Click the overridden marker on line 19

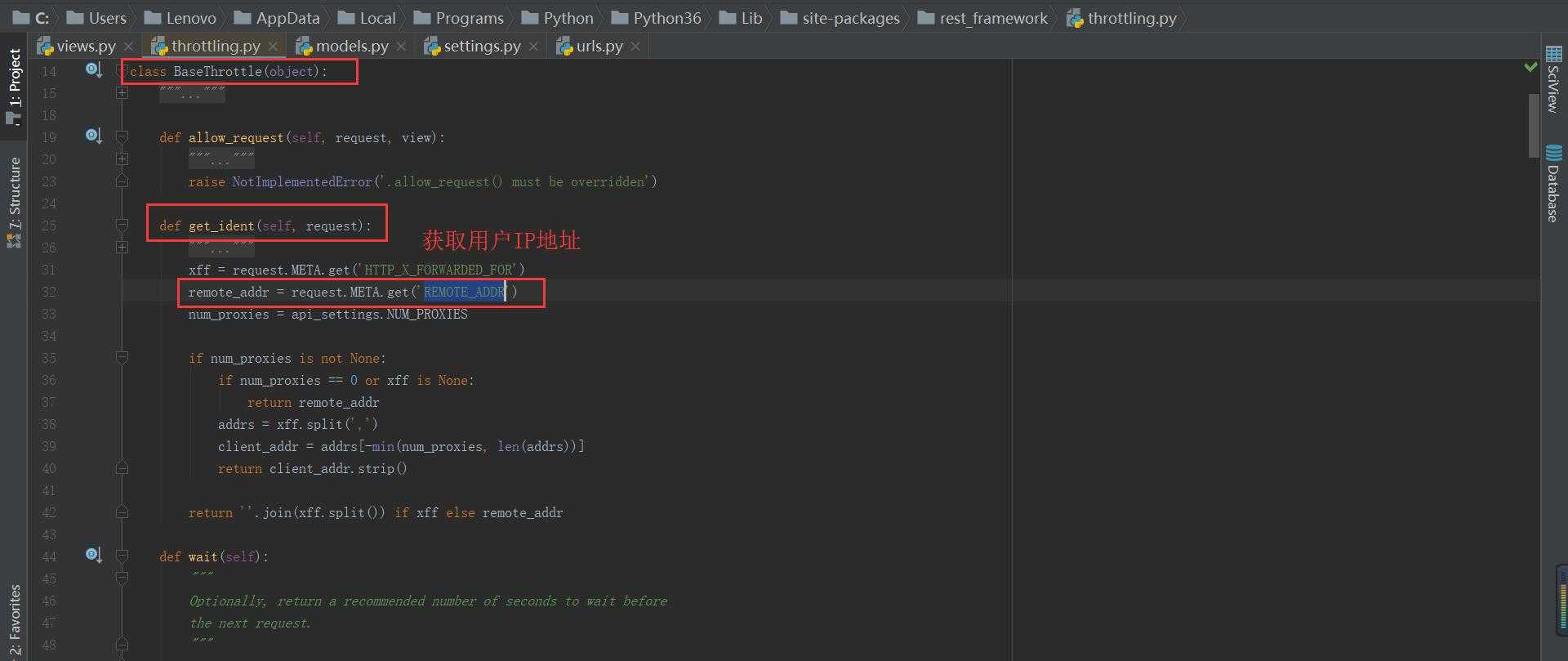coord(94,136)
